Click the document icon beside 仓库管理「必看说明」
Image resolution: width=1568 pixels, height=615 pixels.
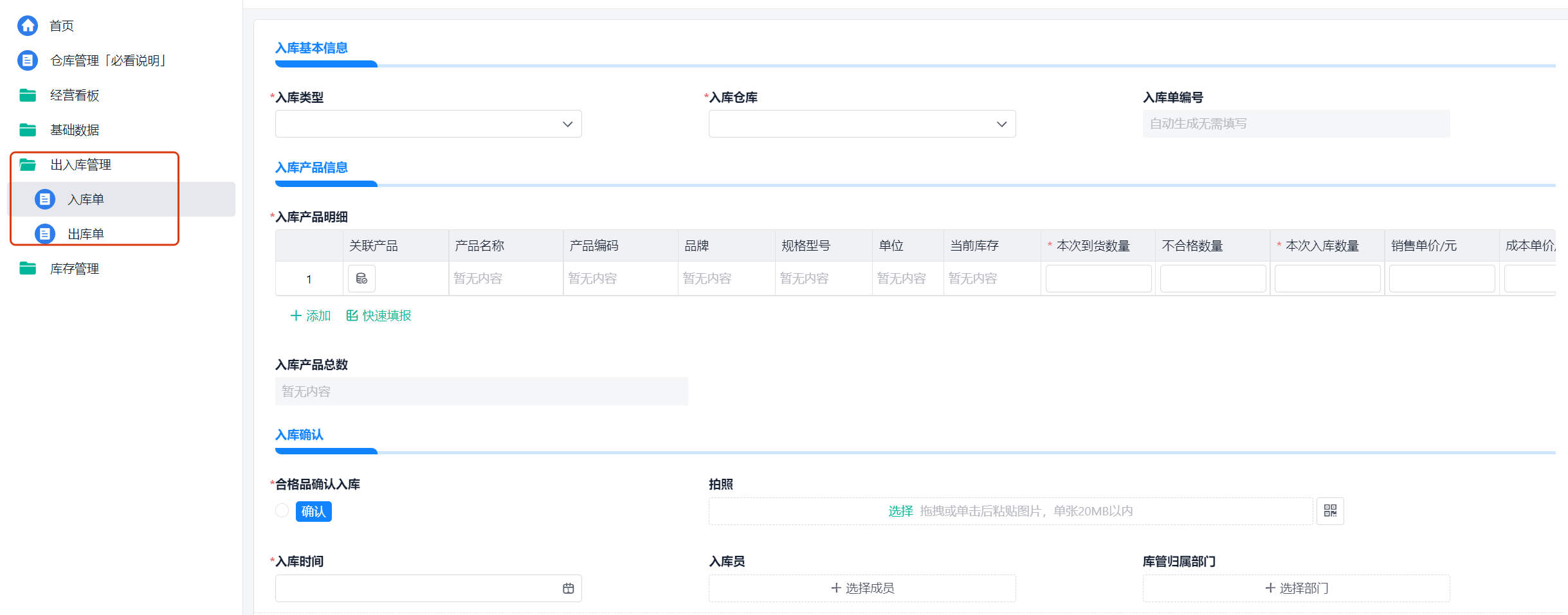coord(28,60)
